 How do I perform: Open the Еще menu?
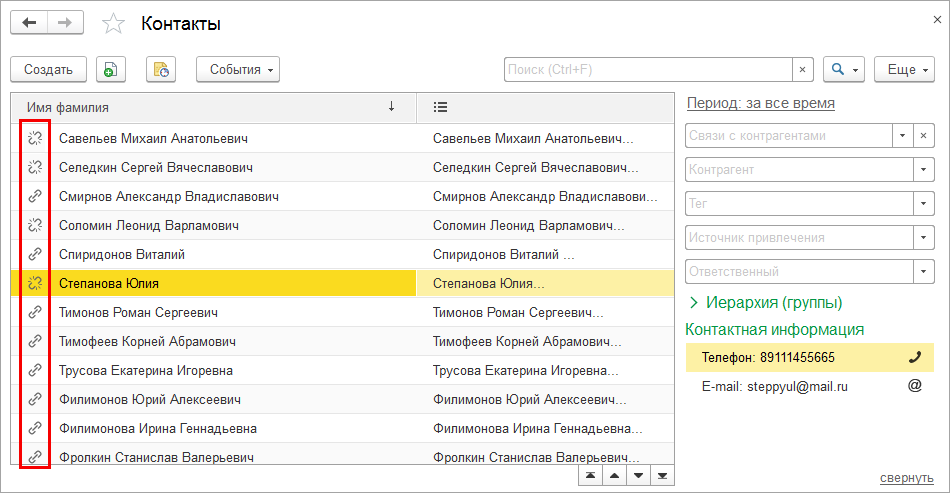[x=904, y=69]
